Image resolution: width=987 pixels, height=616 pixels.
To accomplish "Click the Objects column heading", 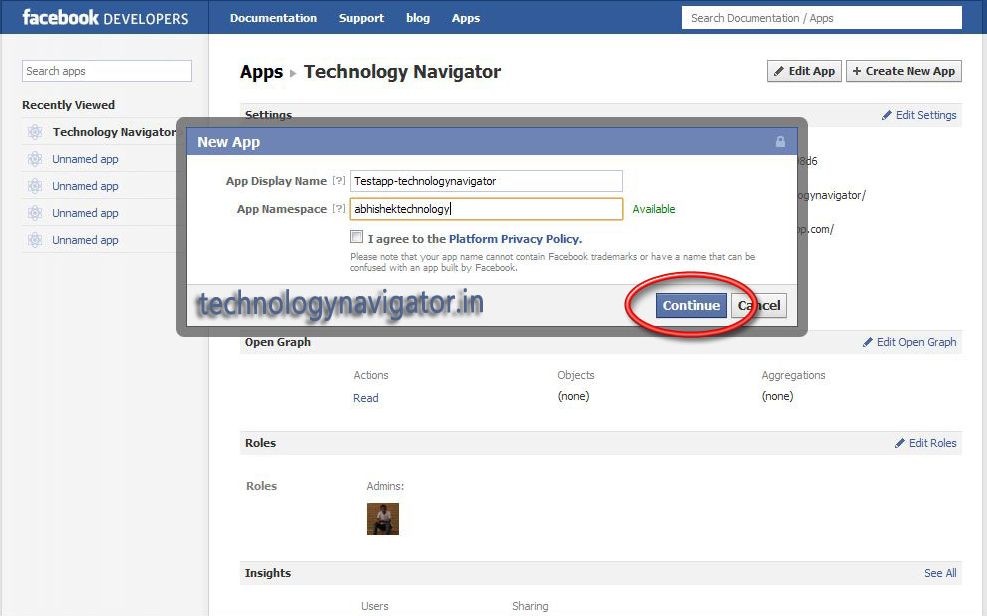I will 576,375.
